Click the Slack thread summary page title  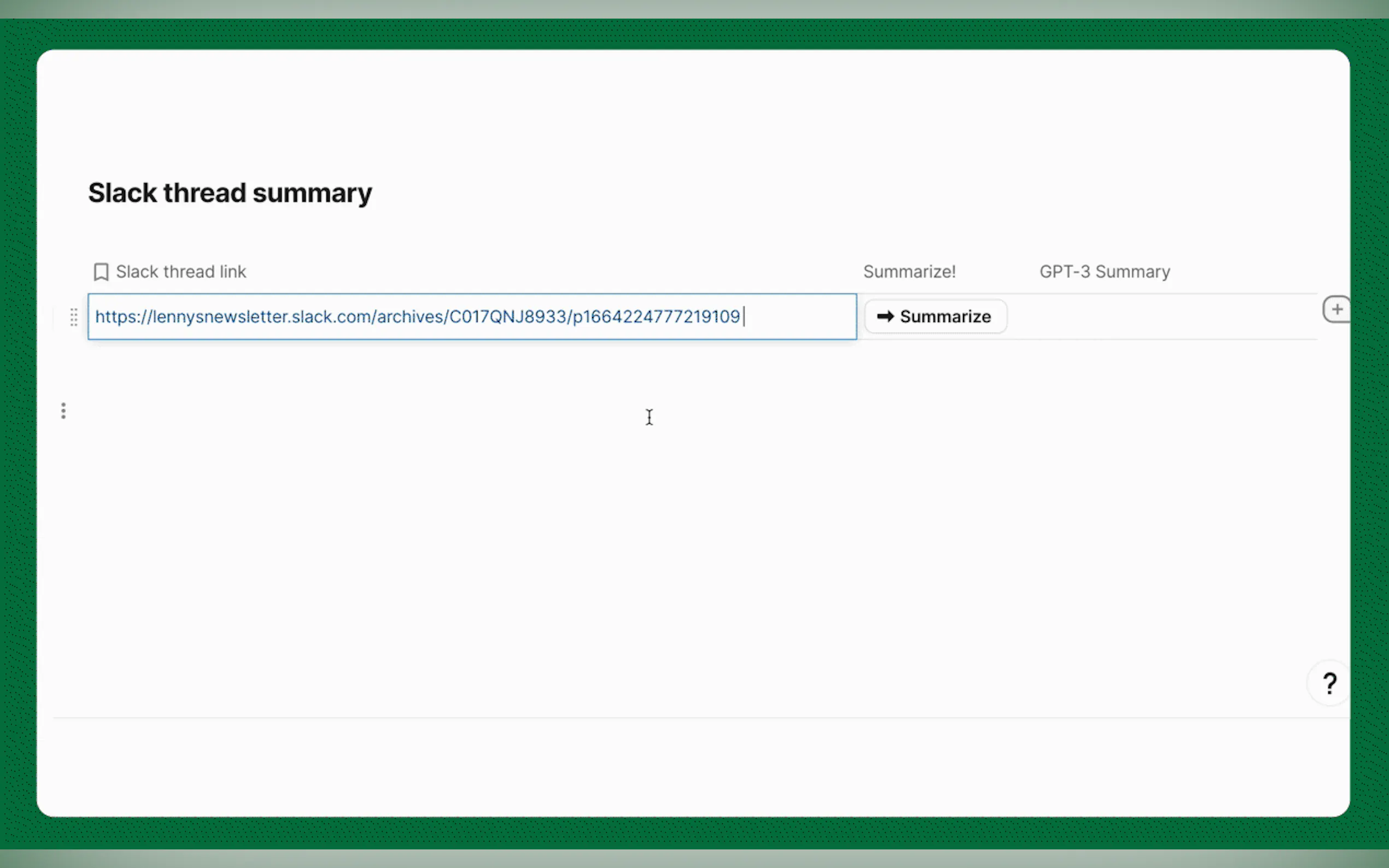pos(230,193)
